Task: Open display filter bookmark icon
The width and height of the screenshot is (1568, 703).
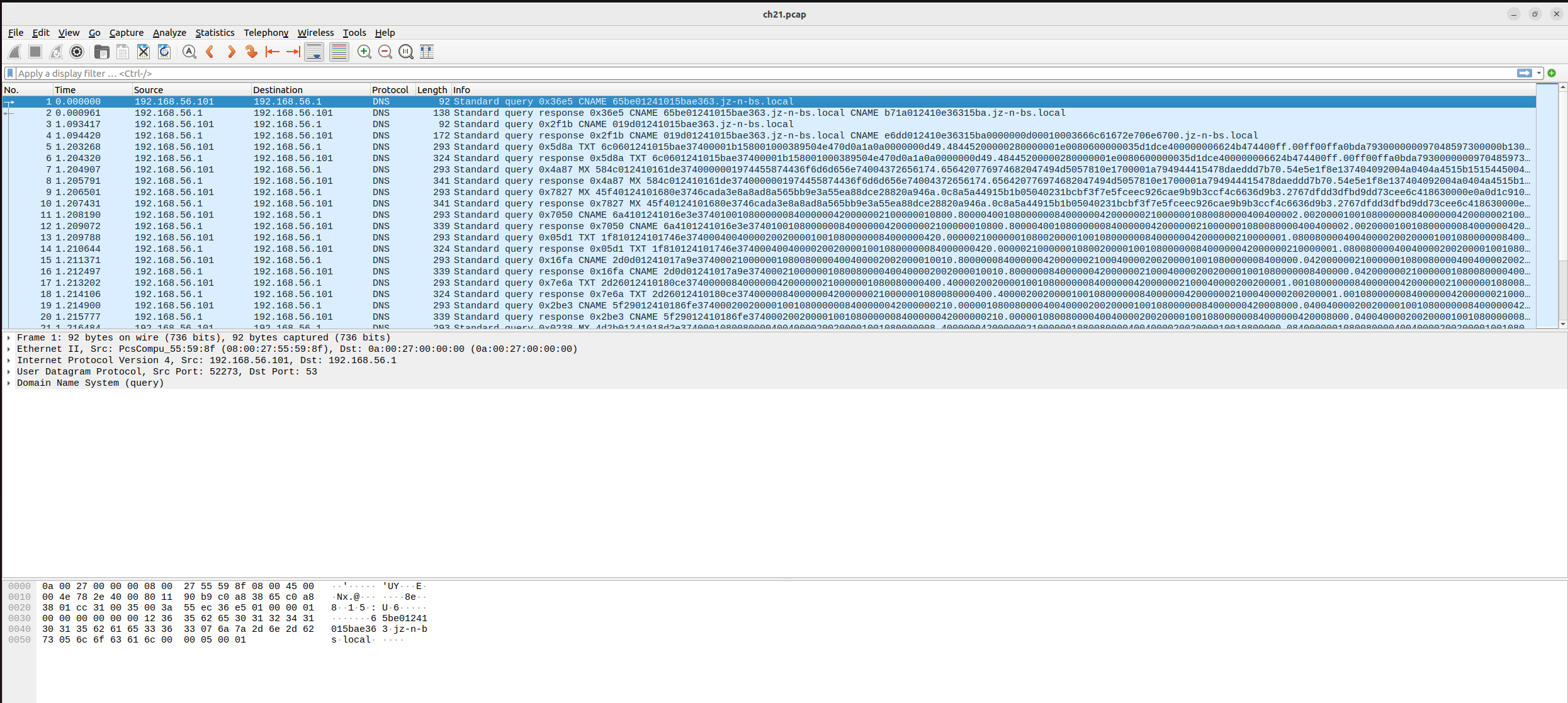Action: pos(10,74)
